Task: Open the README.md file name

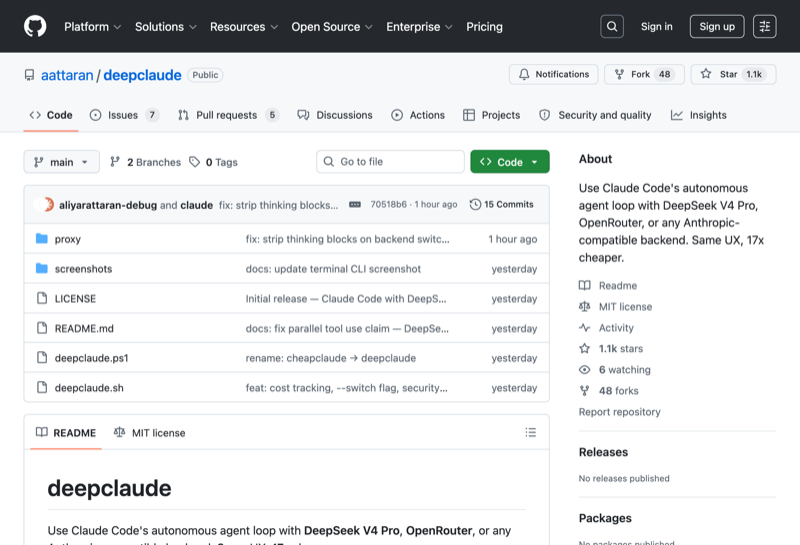Action: pos(84,328)
